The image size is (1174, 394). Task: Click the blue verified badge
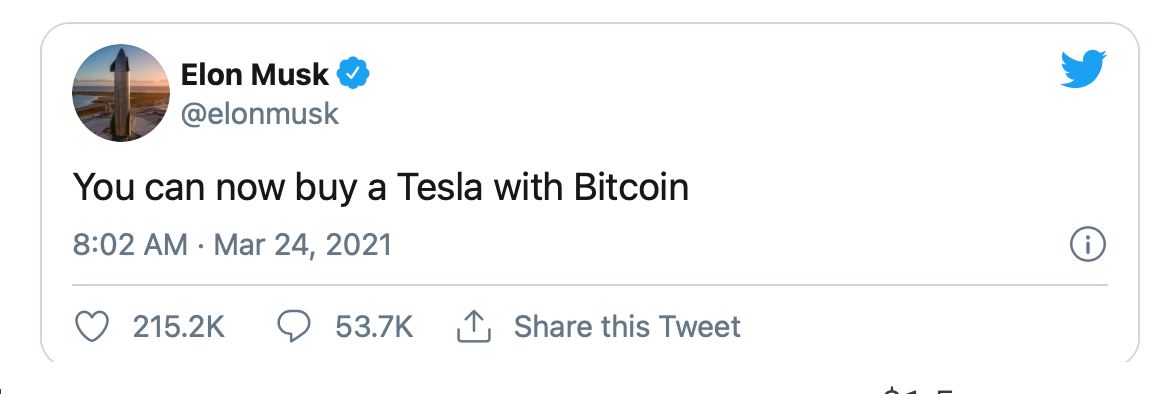352,74
